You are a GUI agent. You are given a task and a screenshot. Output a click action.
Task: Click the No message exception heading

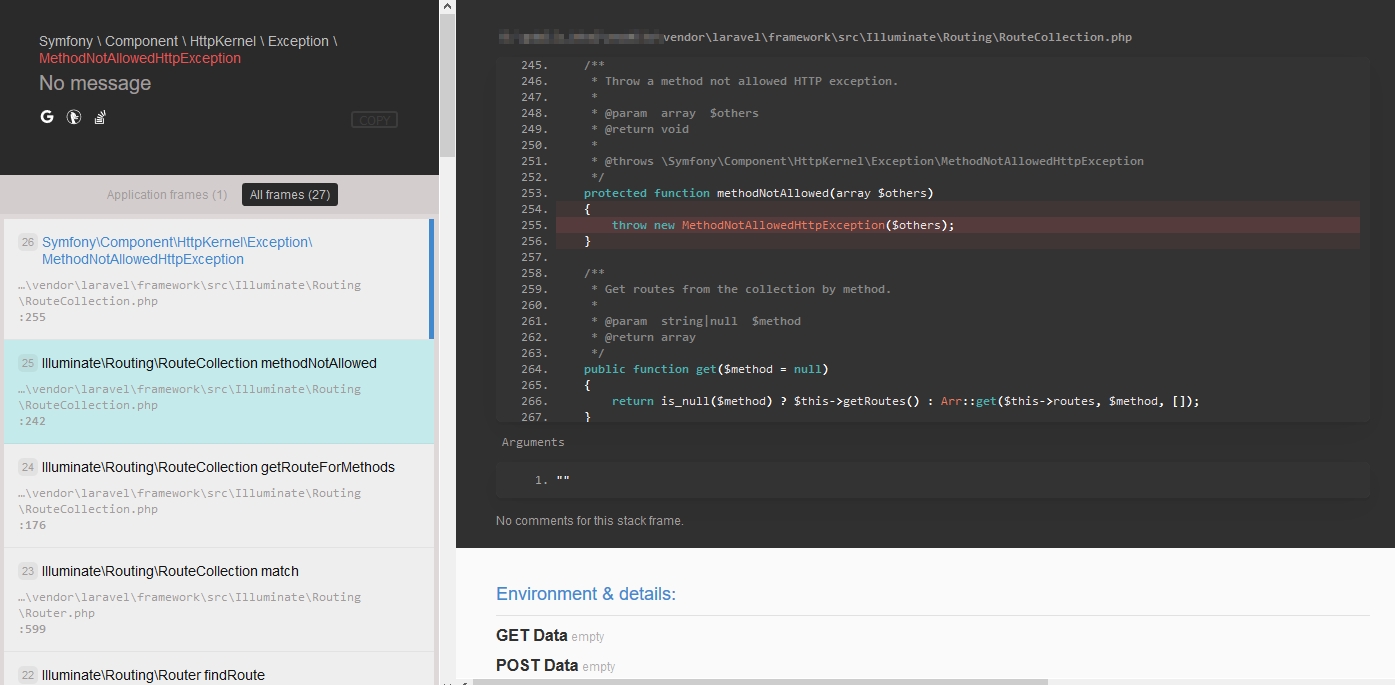94,83
